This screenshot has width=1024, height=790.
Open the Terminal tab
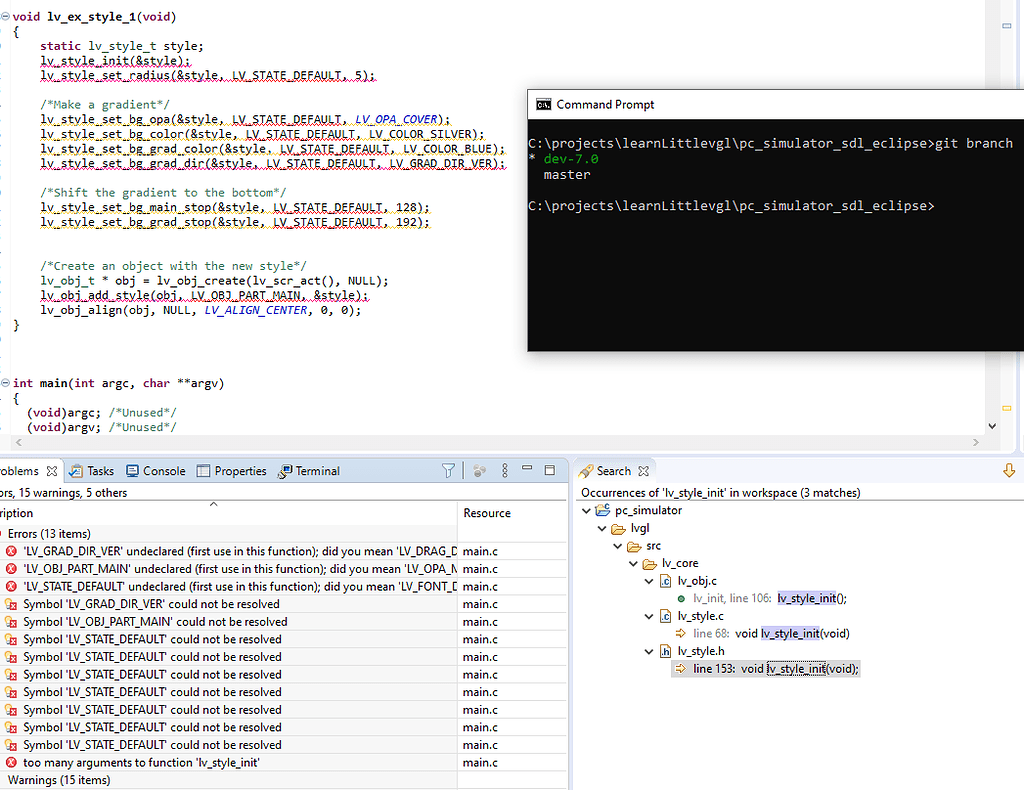pos(309,471)
